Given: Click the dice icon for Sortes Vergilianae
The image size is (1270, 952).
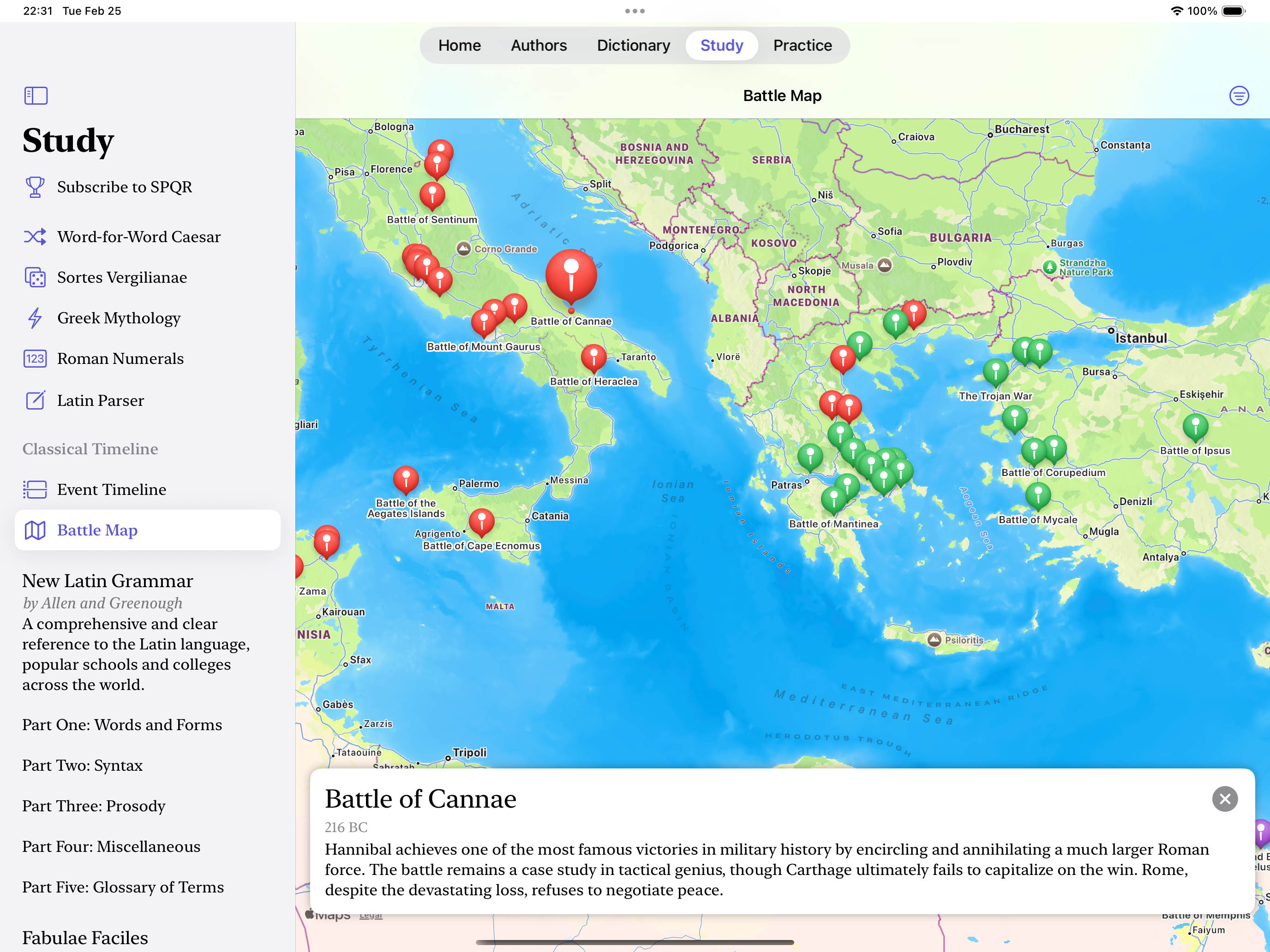Looking at the screenshot, I should tap(35, 277).
